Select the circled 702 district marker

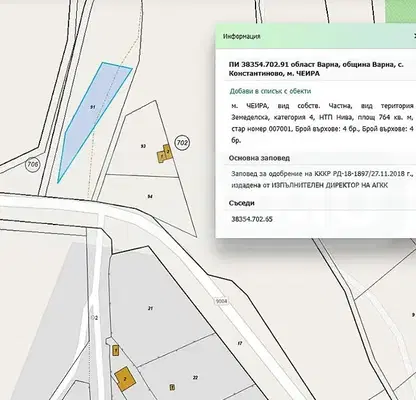pos(182,143)
